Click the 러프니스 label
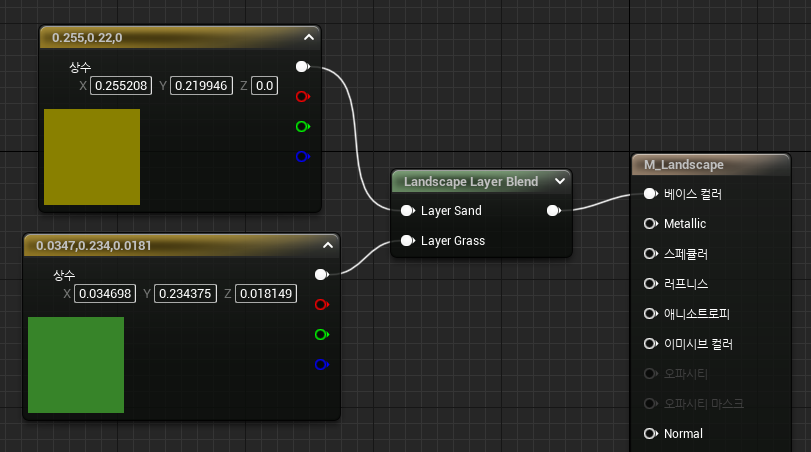This screenshot has height=452, width=811. coord(686,284)
